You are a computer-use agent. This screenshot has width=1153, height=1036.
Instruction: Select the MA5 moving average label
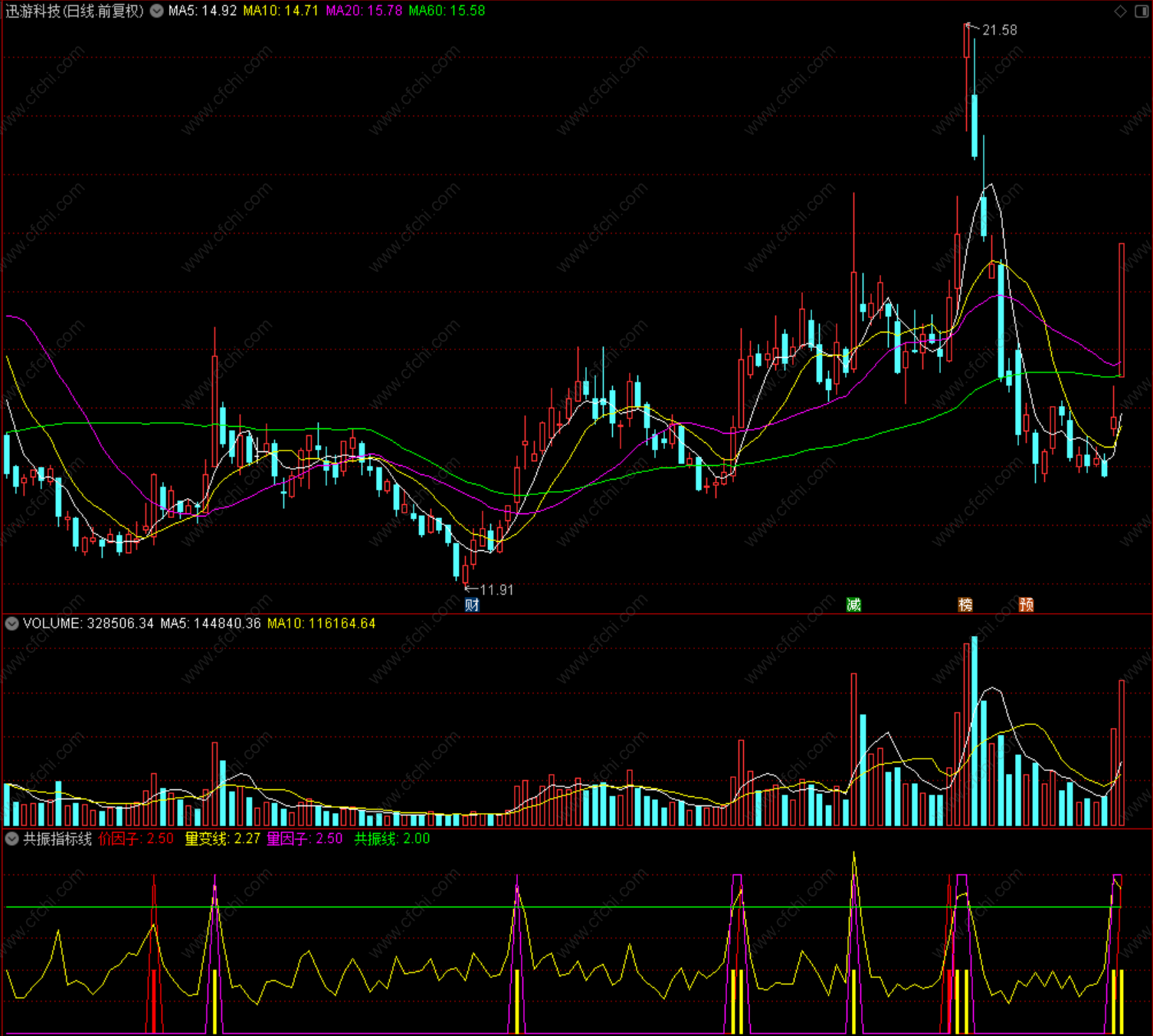pyautogui.click(x=202, y=11)
